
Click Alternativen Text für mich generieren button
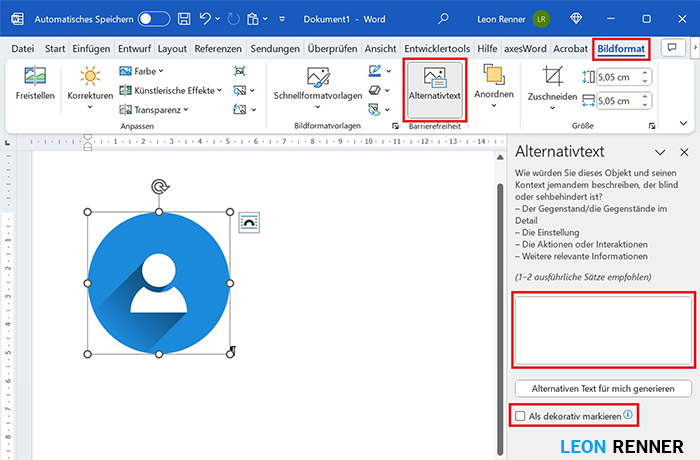(x=603, y=388)
